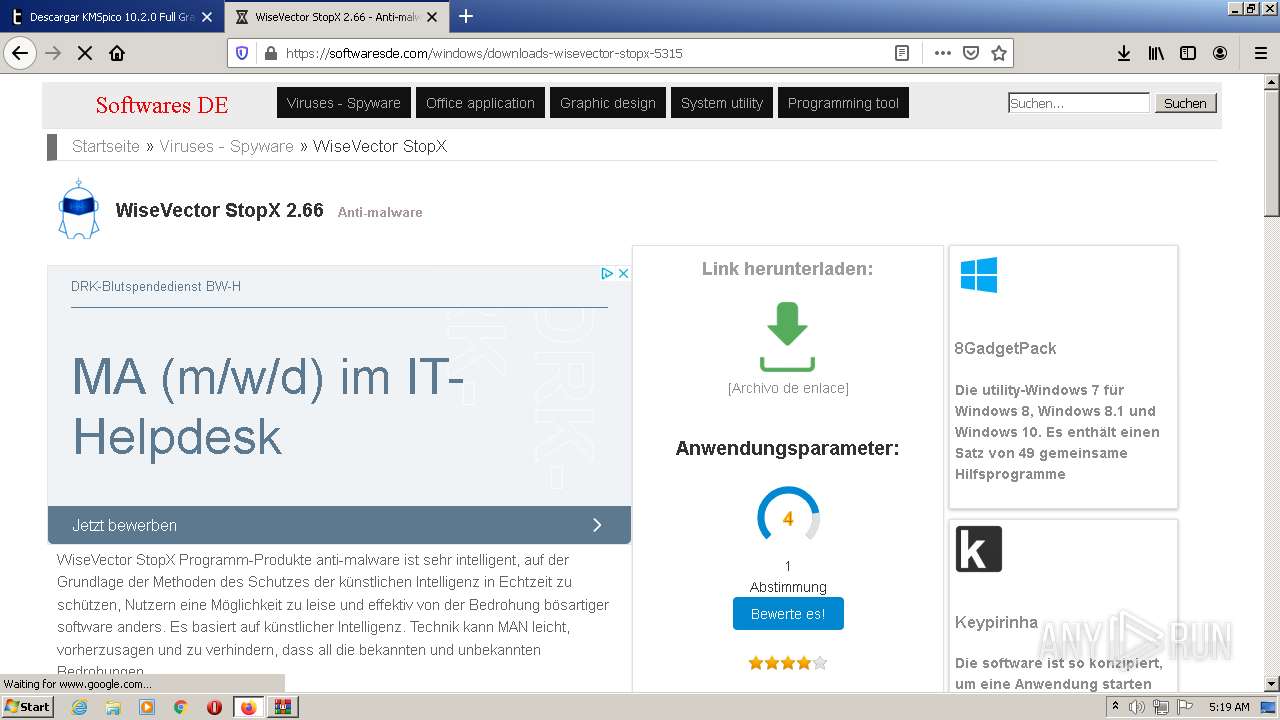Open the Archivo de enlace link

coord(788,388)
